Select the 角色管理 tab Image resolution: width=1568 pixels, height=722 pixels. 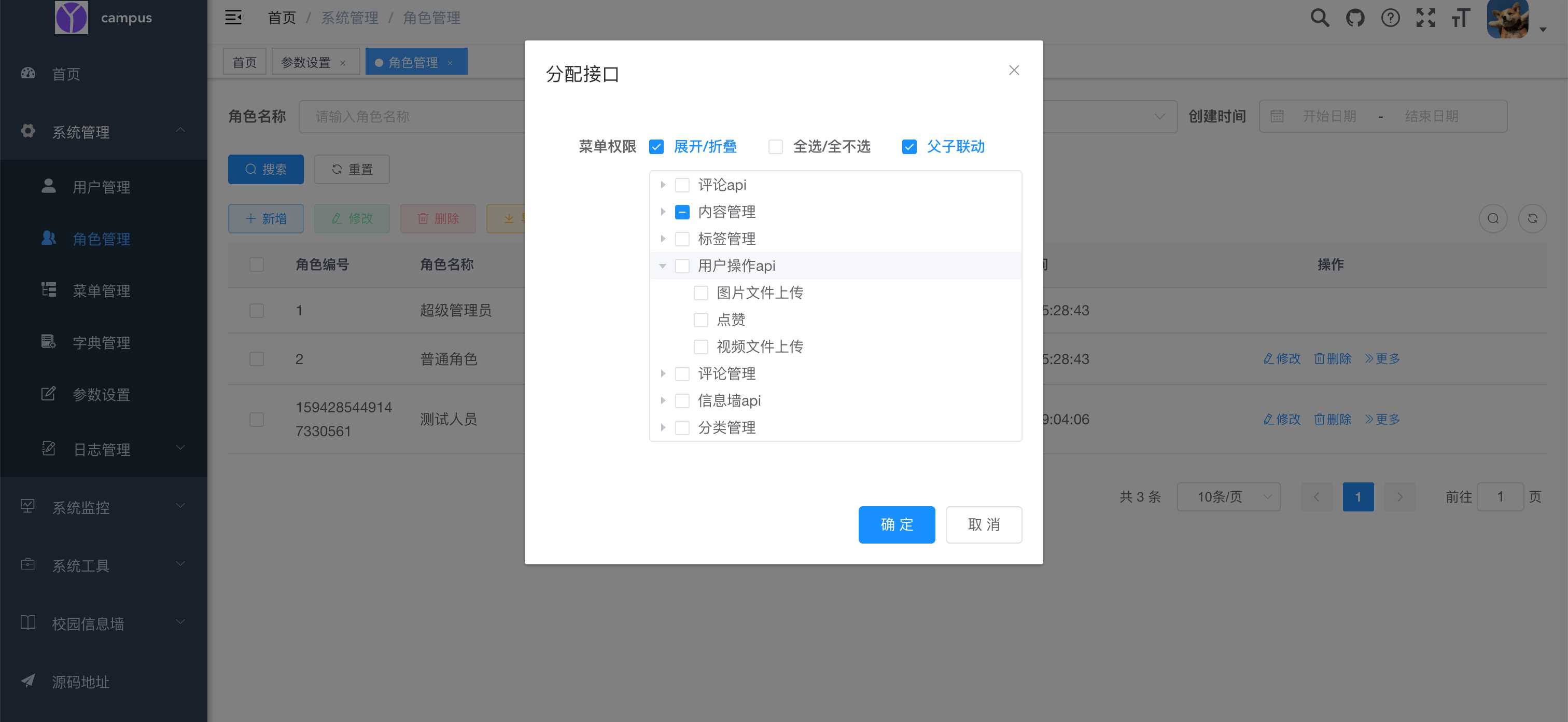[412, 62]
